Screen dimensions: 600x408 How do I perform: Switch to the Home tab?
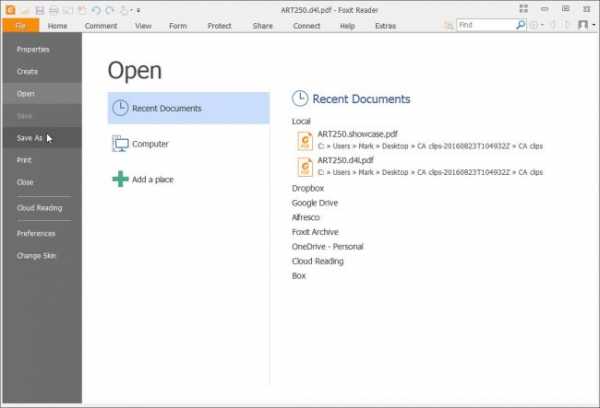pos(57,26)
